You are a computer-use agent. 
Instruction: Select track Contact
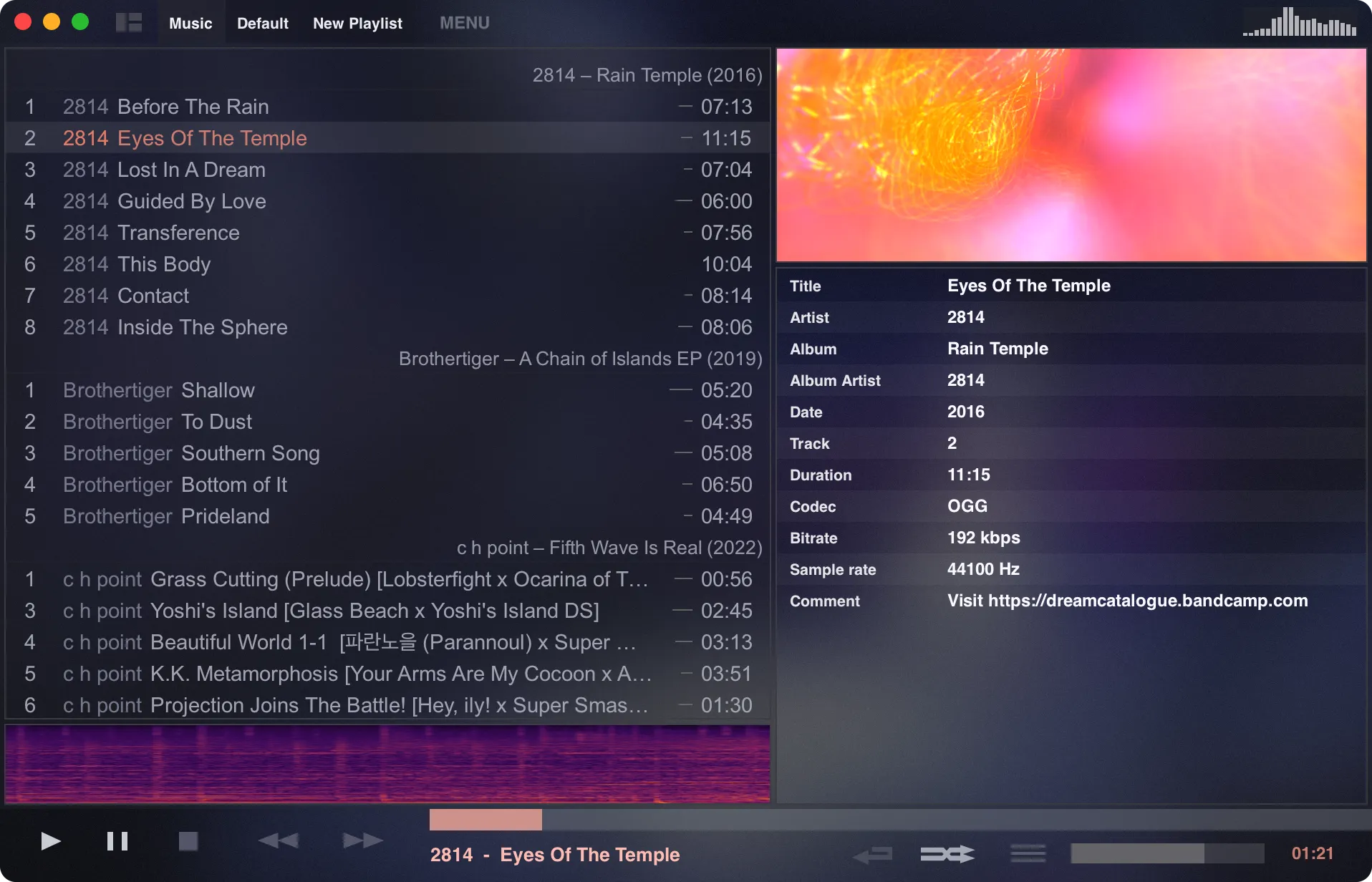point(387,296)
